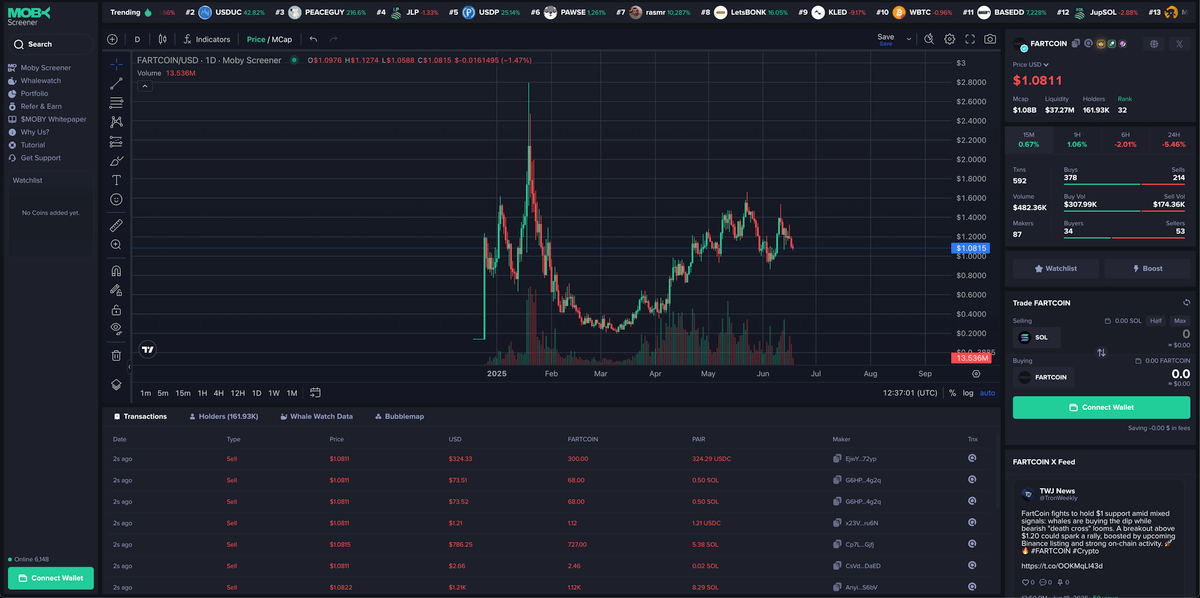
Task: Toggle percent scale on chart
Action: coord(952,393)
